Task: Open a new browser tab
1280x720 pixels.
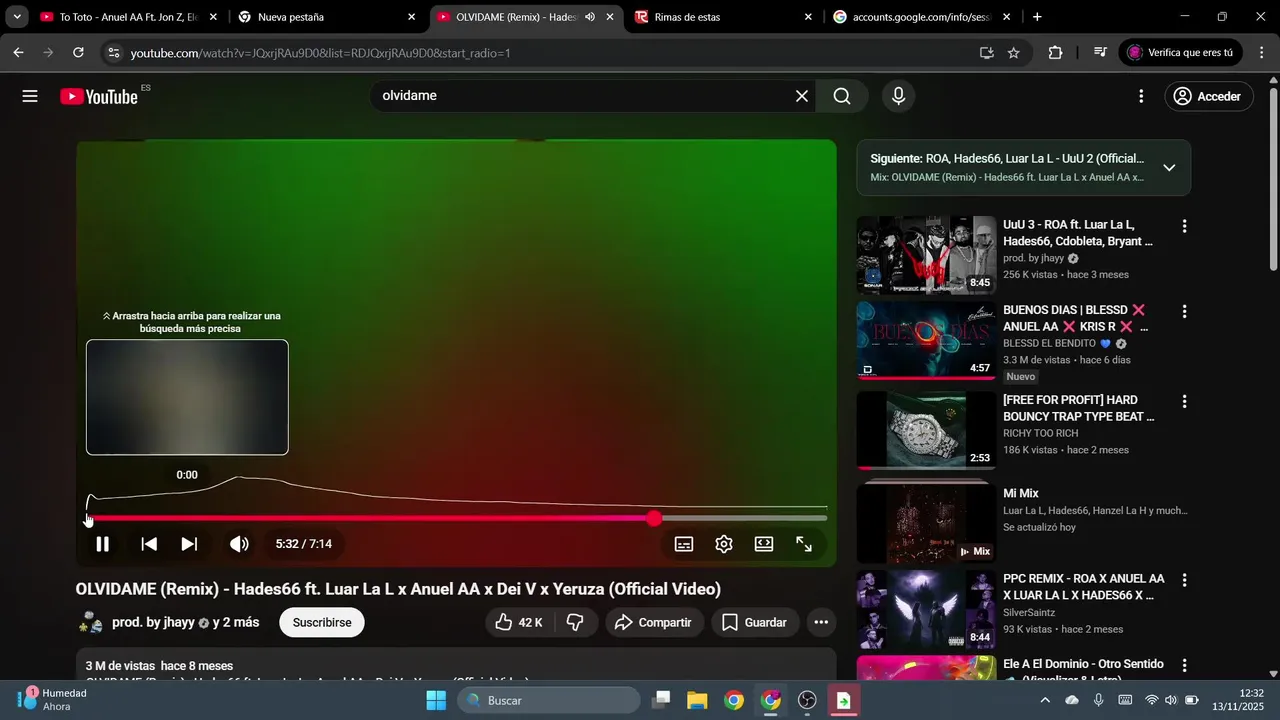Action: tap(1037, 17)
